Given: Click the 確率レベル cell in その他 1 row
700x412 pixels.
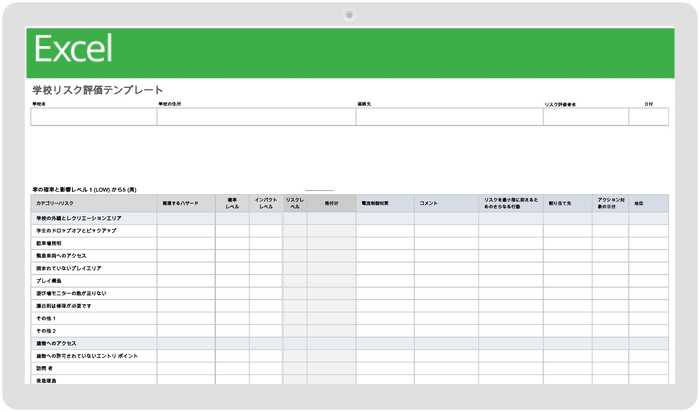Looking at the screenshot, I should click(232, 318).
